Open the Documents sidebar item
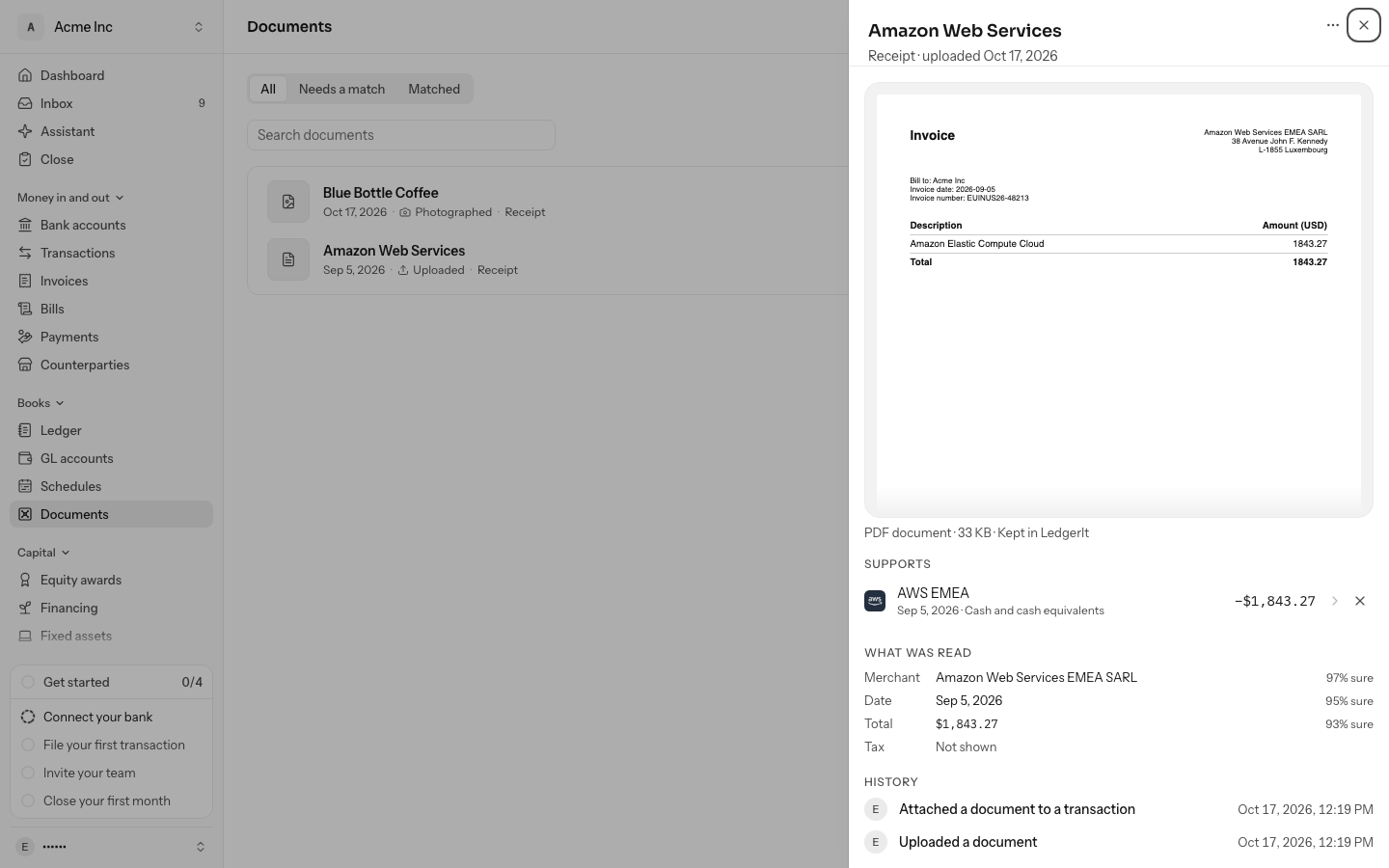 click(111, 514)
